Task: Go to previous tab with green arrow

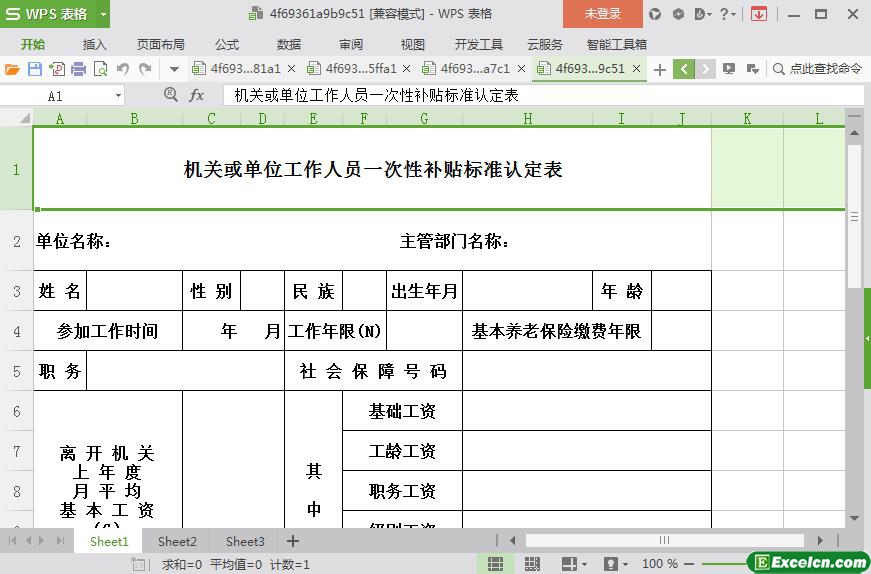Action: 684,69
